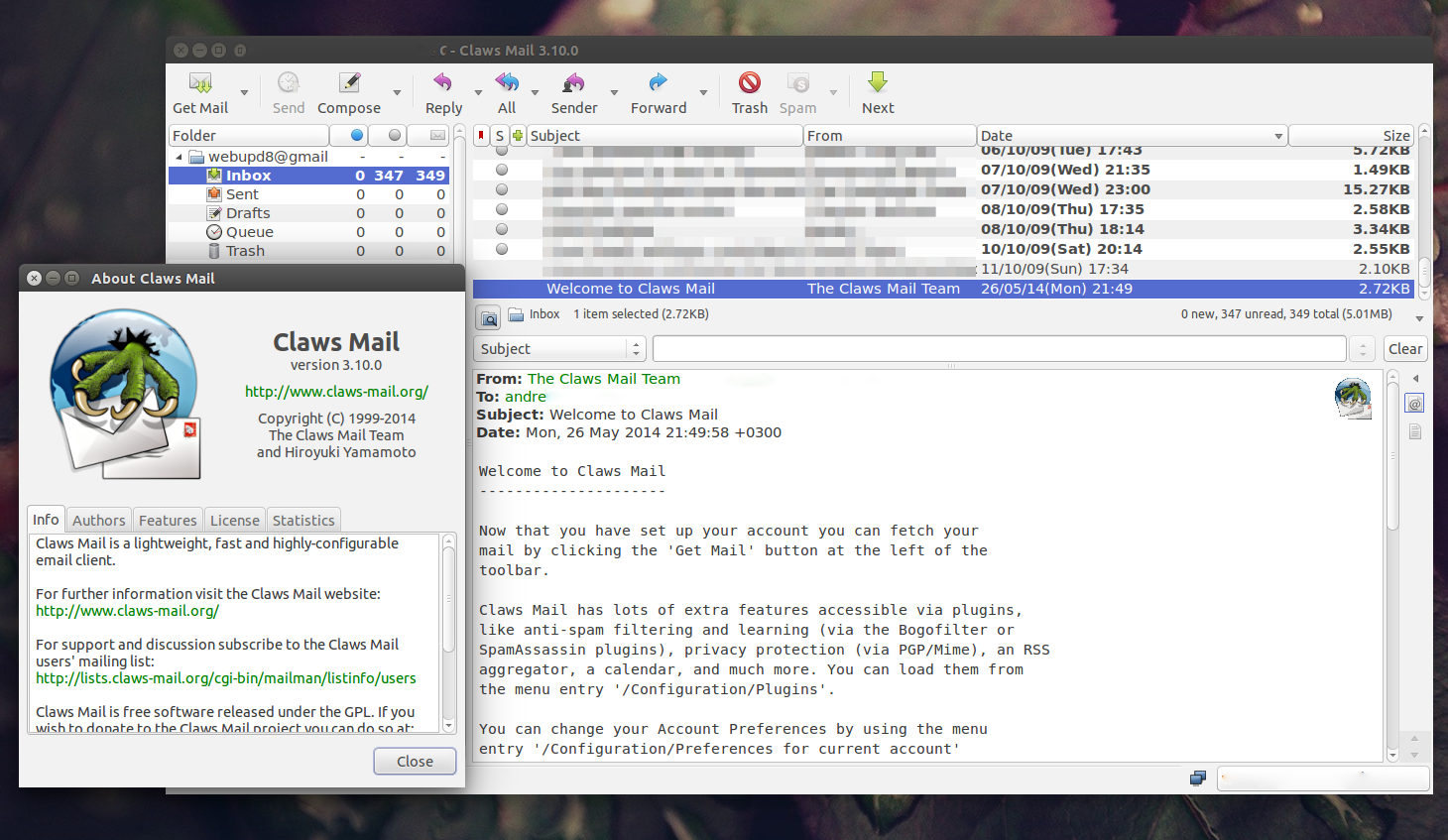This screenshot has height=840, width=1448.
Task: Collapse the webupd8@gmail account tree
Action: click(x=179, y=157)
